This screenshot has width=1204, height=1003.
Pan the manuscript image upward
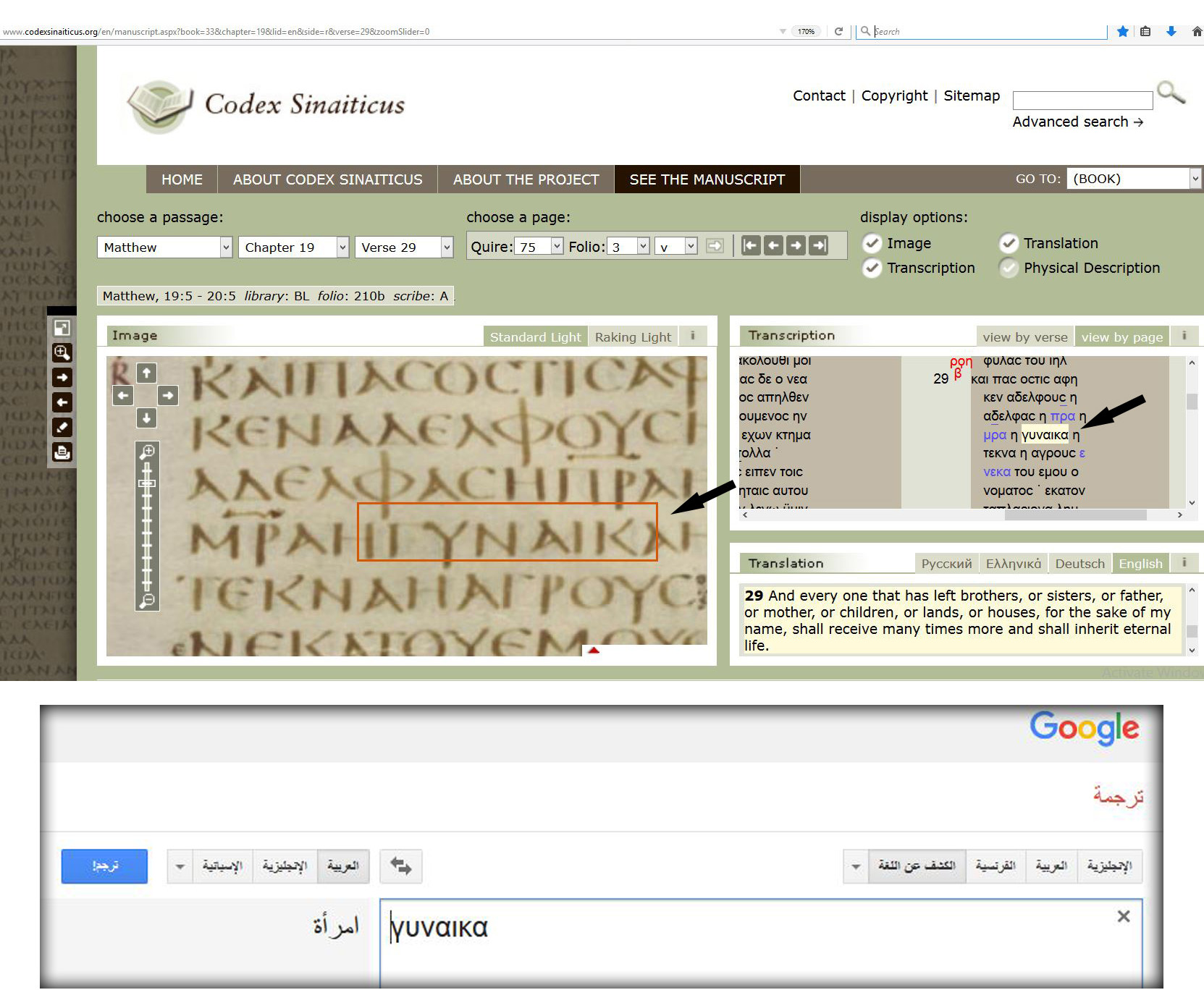point(146,373)
